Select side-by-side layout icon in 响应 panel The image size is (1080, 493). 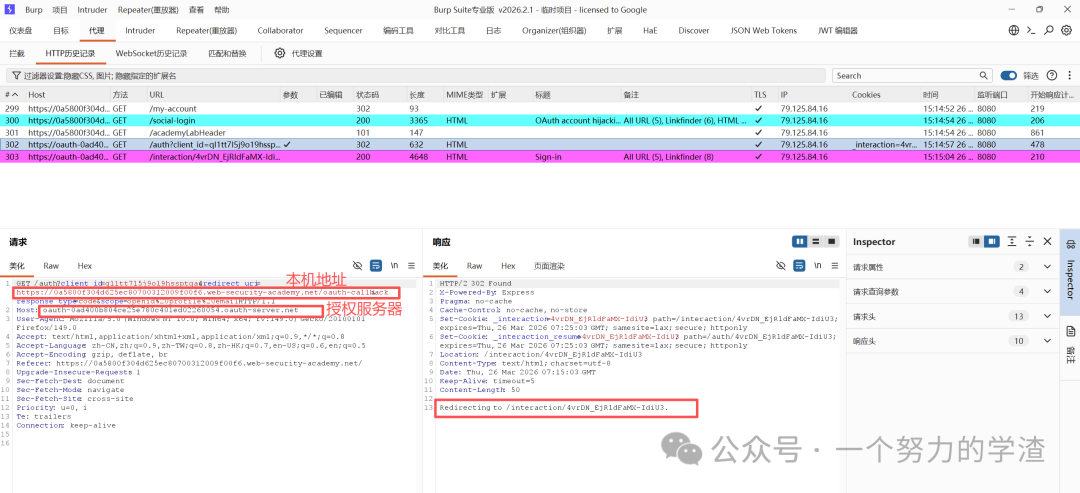pos(800,242)
